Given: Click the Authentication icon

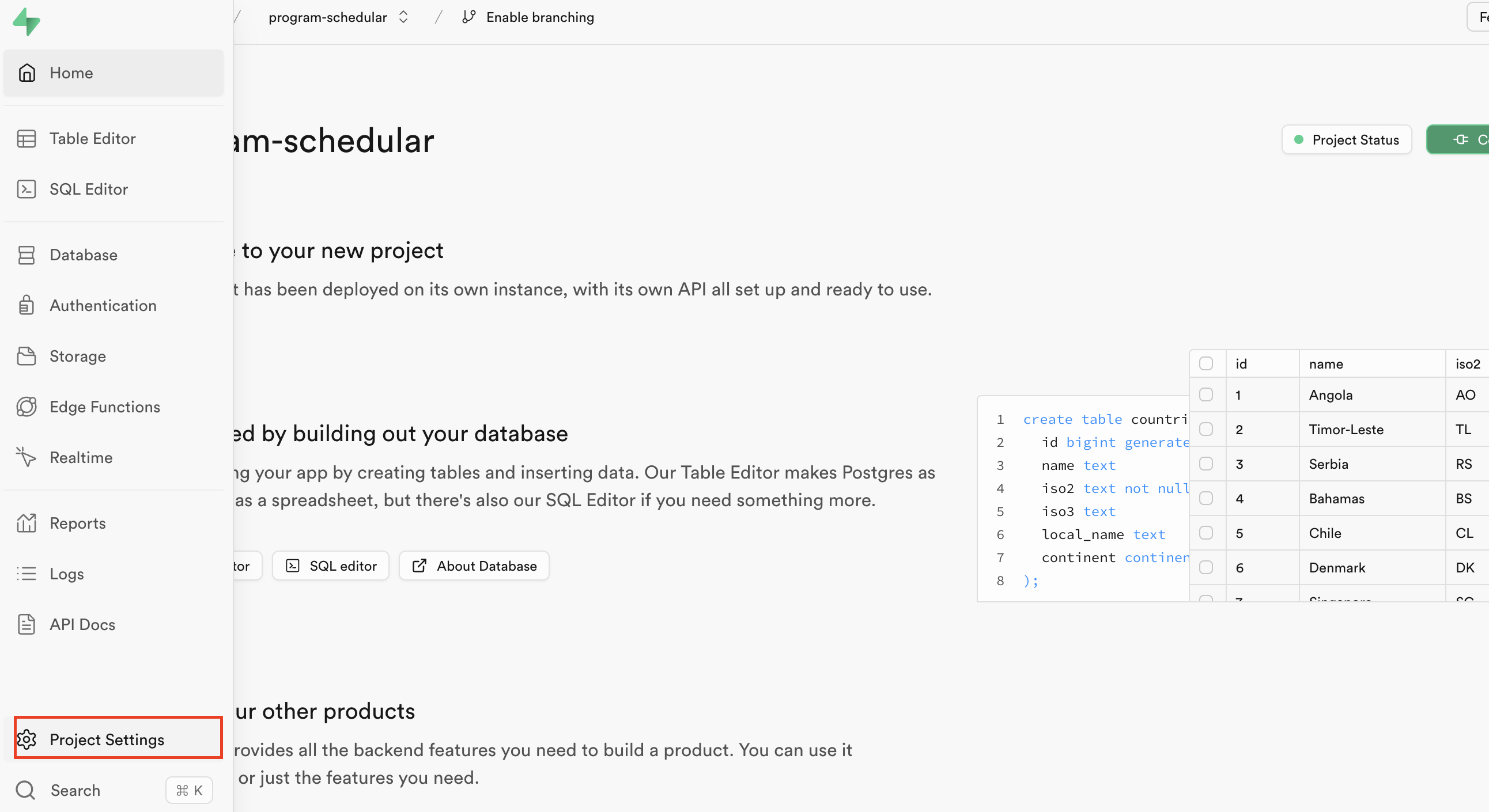Looking at the screenshot, I should (x=27, y=305).
